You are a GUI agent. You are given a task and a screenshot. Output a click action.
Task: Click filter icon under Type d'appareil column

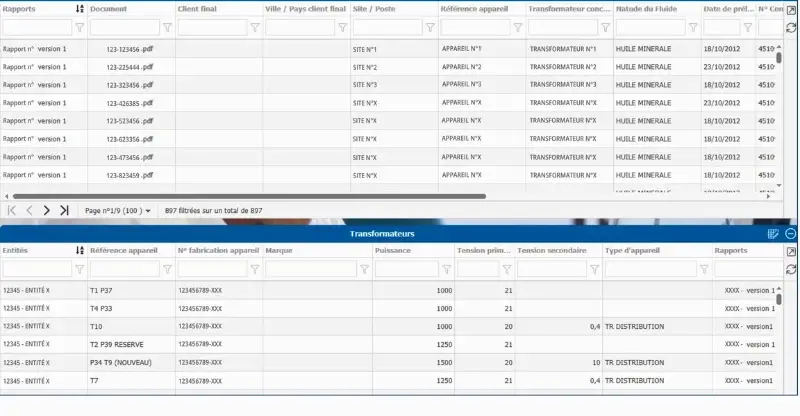[x=704, y=269]
